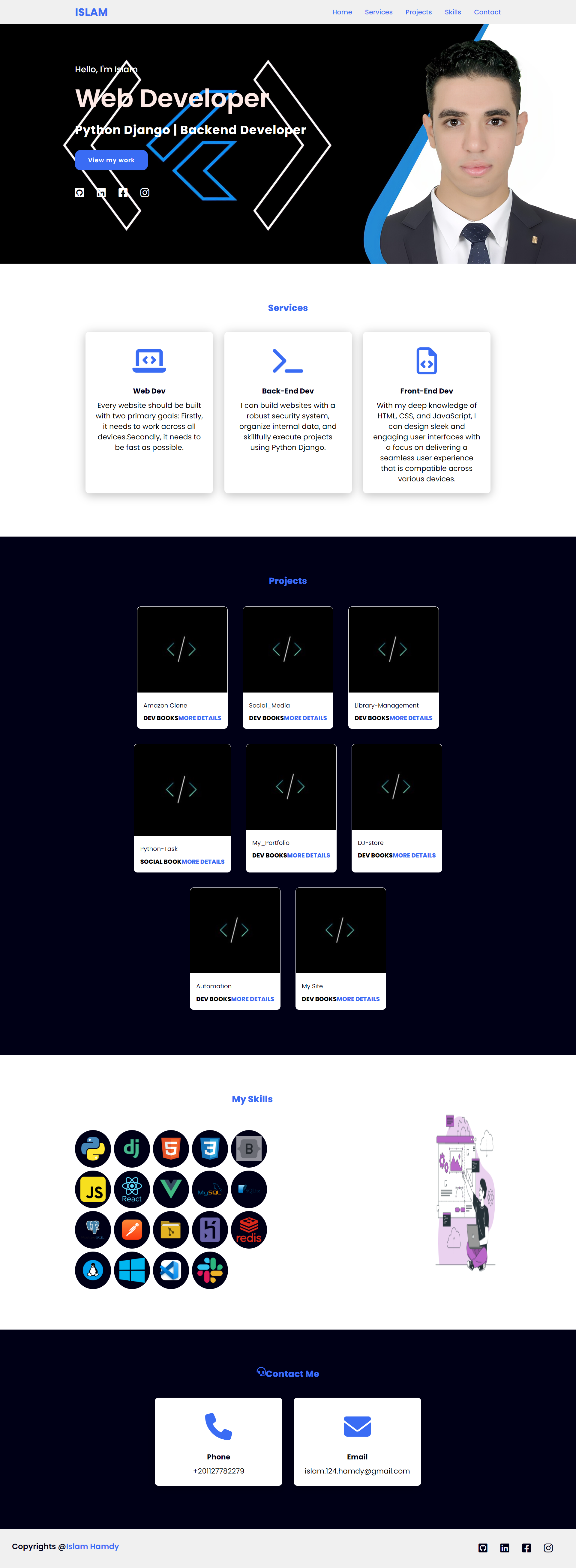Click the footer LinkedIn icon
576x1568 pixels.
[505, 1547]
